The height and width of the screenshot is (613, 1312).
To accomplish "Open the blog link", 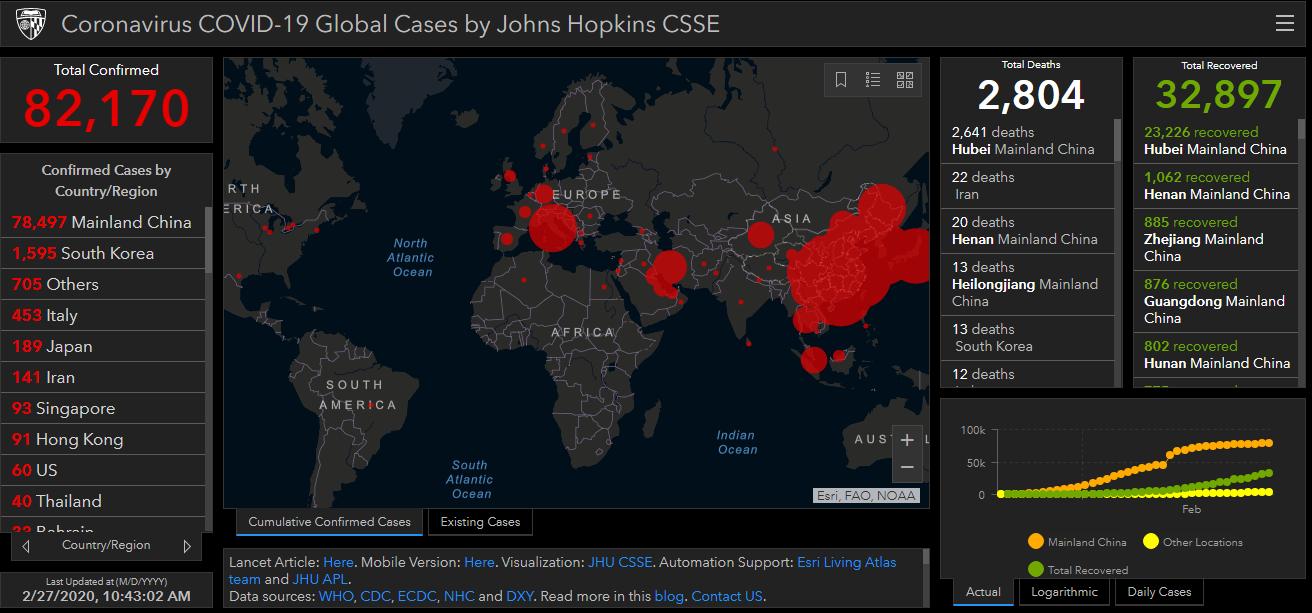I will click(669, 596).
